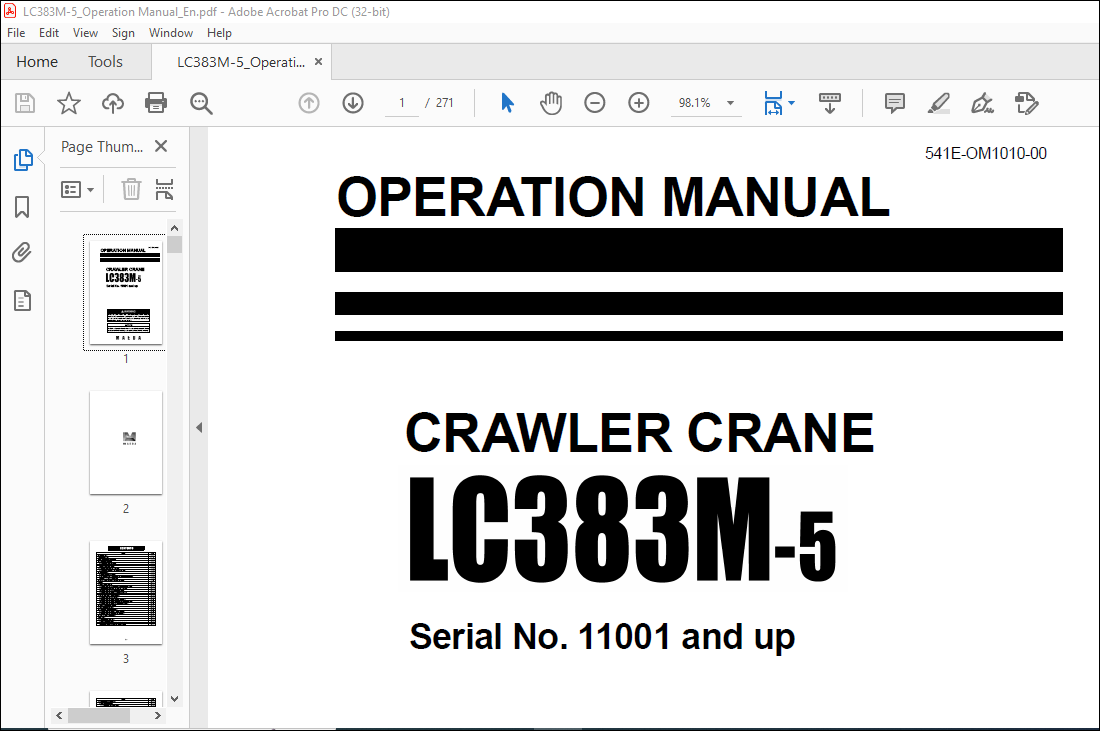Click the scrolling mode keyboard icon
1100x731 pixels.
coord(830,103)
